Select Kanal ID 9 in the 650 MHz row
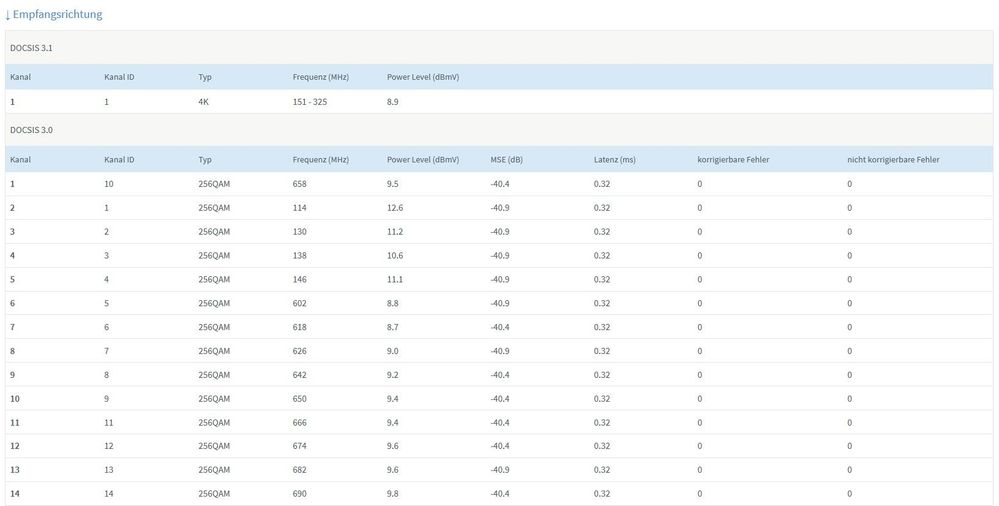Screen dimensions: 999x506 106,398
